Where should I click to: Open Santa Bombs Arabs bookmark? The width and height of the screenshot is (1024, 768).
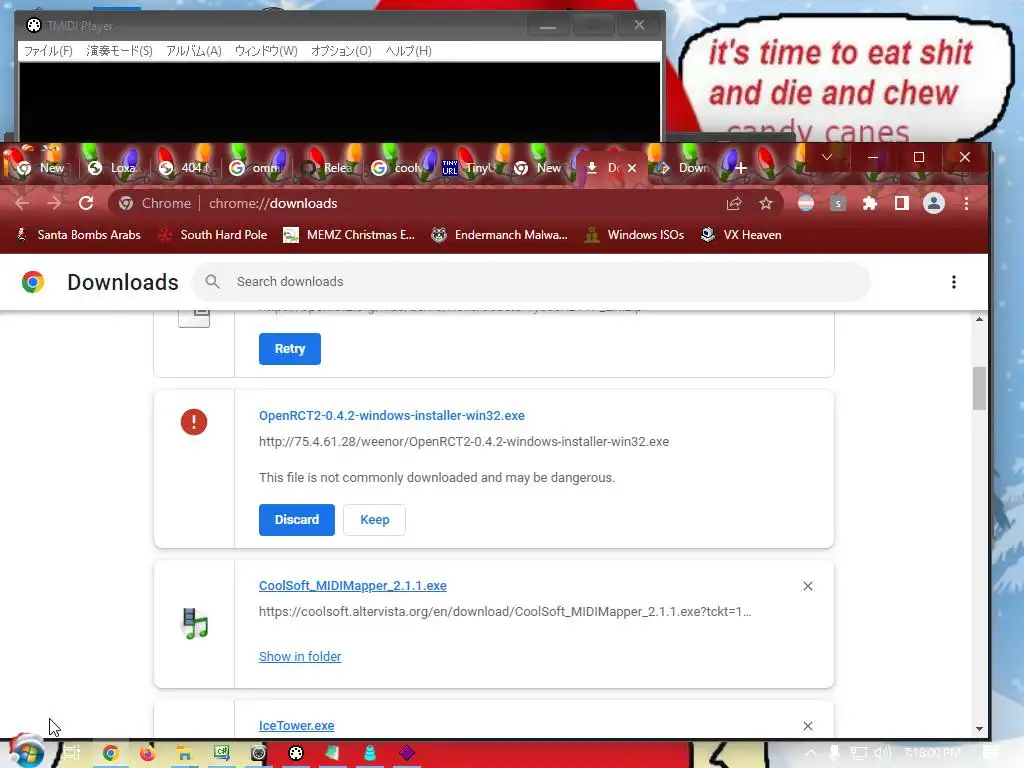pyautogui.click(x=79, y=235)
